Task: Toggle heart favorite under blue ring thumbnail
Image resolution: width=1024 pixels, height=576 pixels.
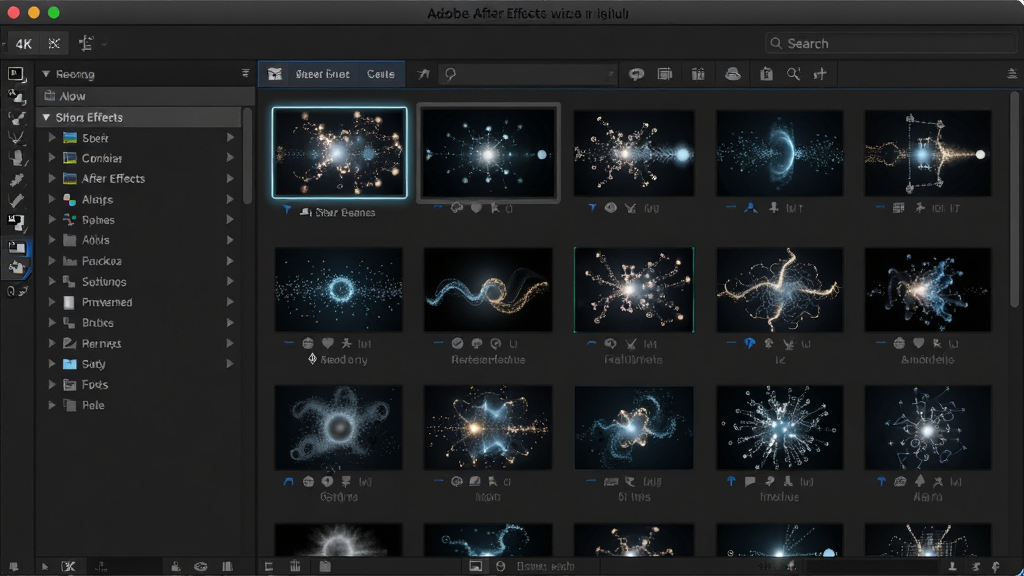Action: 328,343
